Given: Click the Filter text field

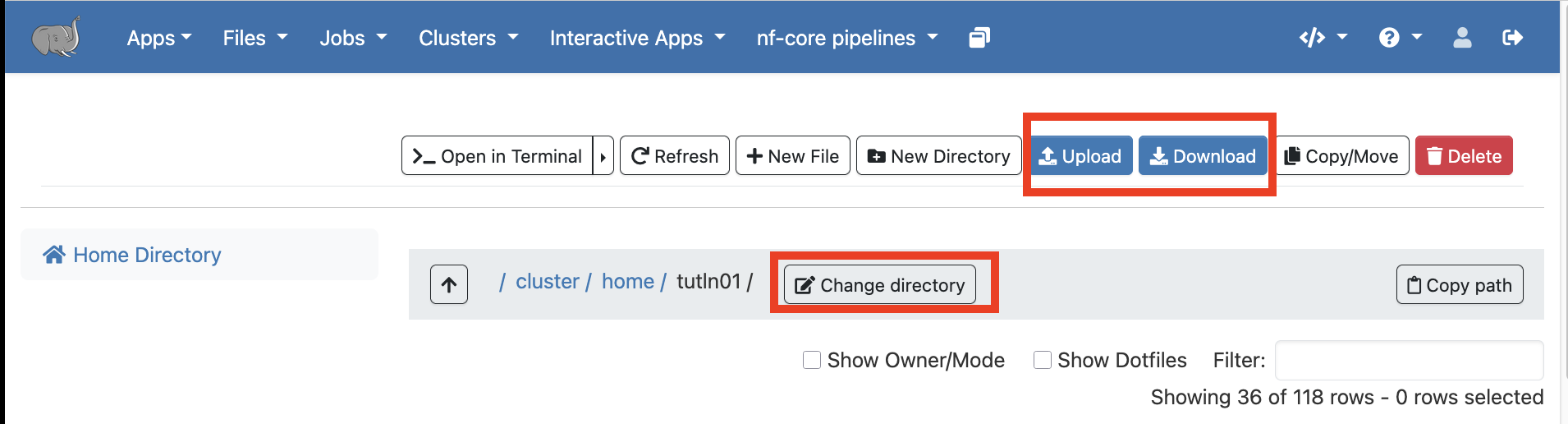Looking at the screenshot, I should coord(1408,360).
